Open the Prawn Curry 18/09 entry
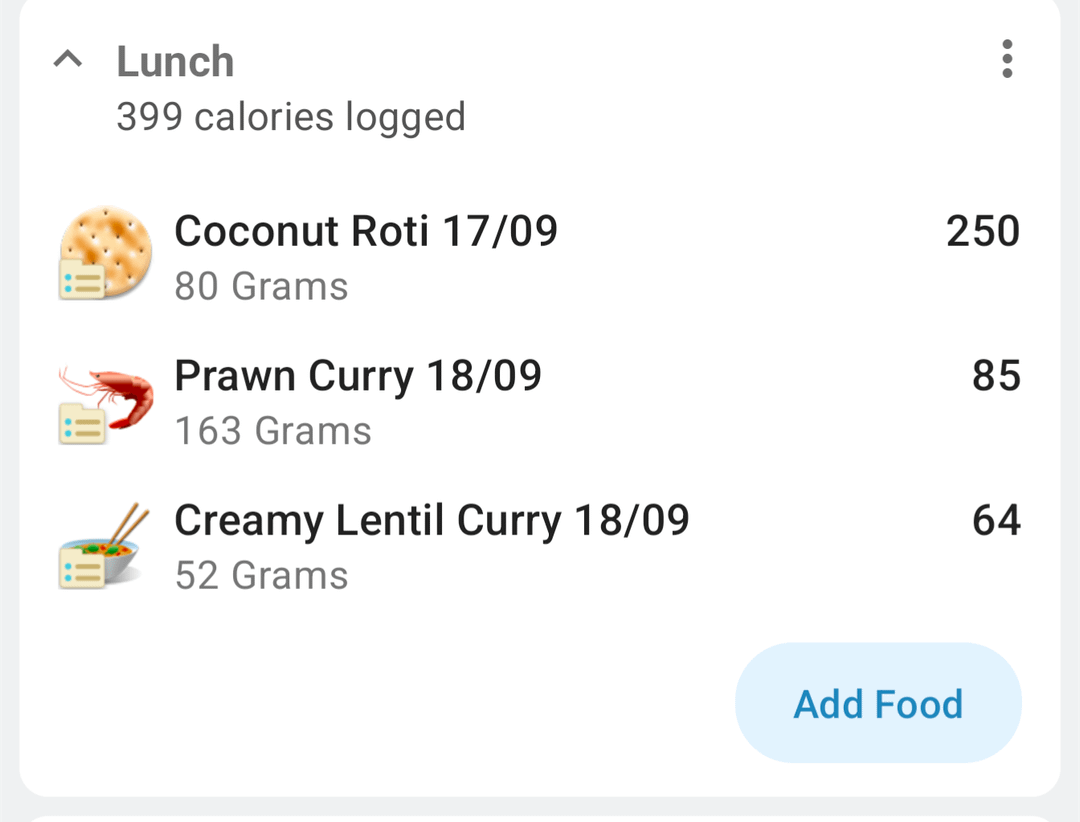Image resolution: width=1080 pixels, height=822 pixels. 357,377
